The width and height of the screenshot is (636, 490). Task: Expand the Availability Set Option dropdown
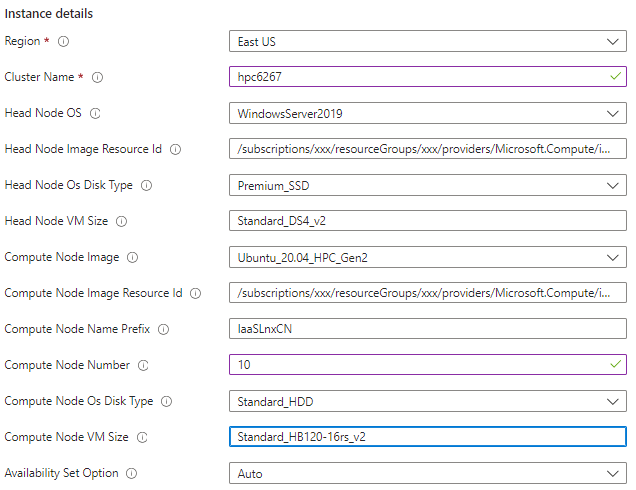coord(427,473)
